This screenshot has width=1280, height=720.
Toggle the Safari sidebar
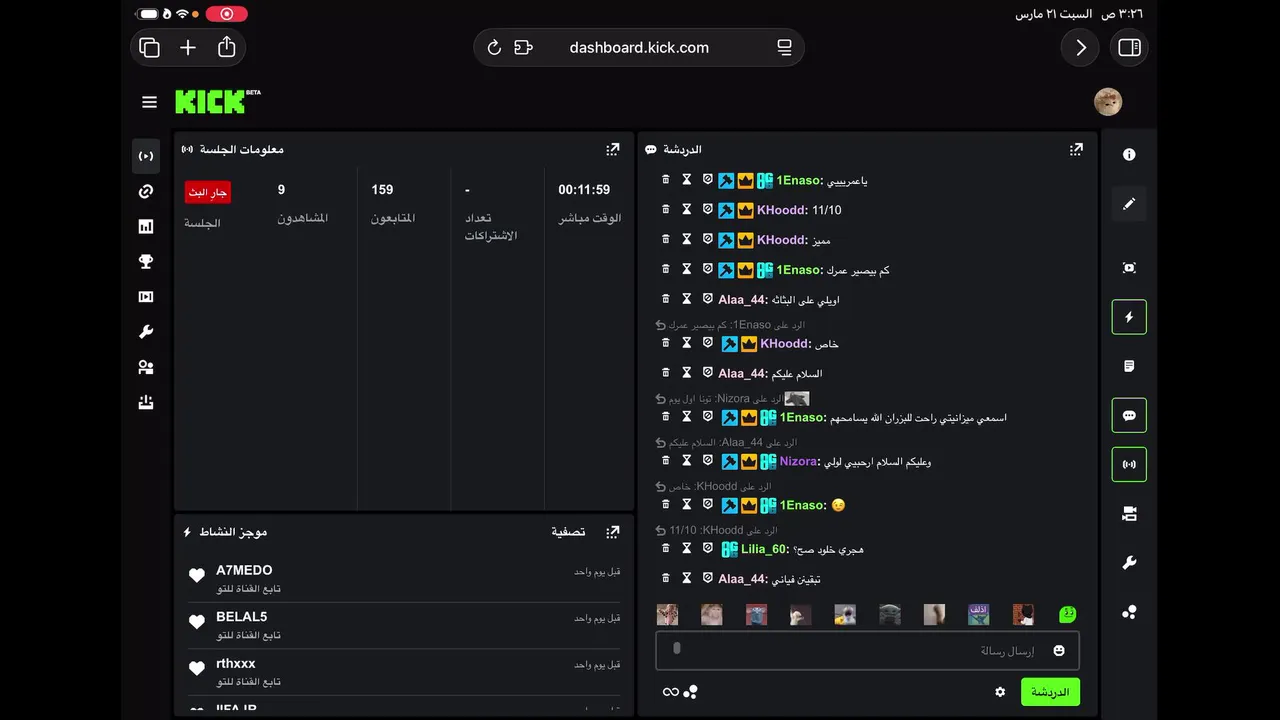click(x=1129, y=47)
